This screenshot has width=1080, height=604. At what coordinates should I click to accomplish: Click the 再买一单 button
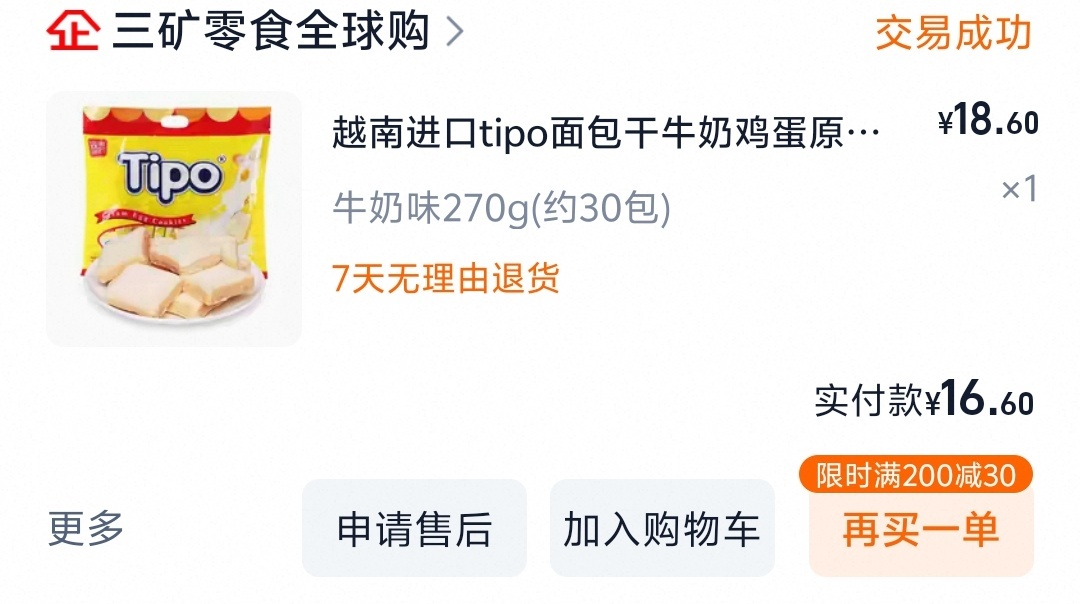tap(922, 530)
